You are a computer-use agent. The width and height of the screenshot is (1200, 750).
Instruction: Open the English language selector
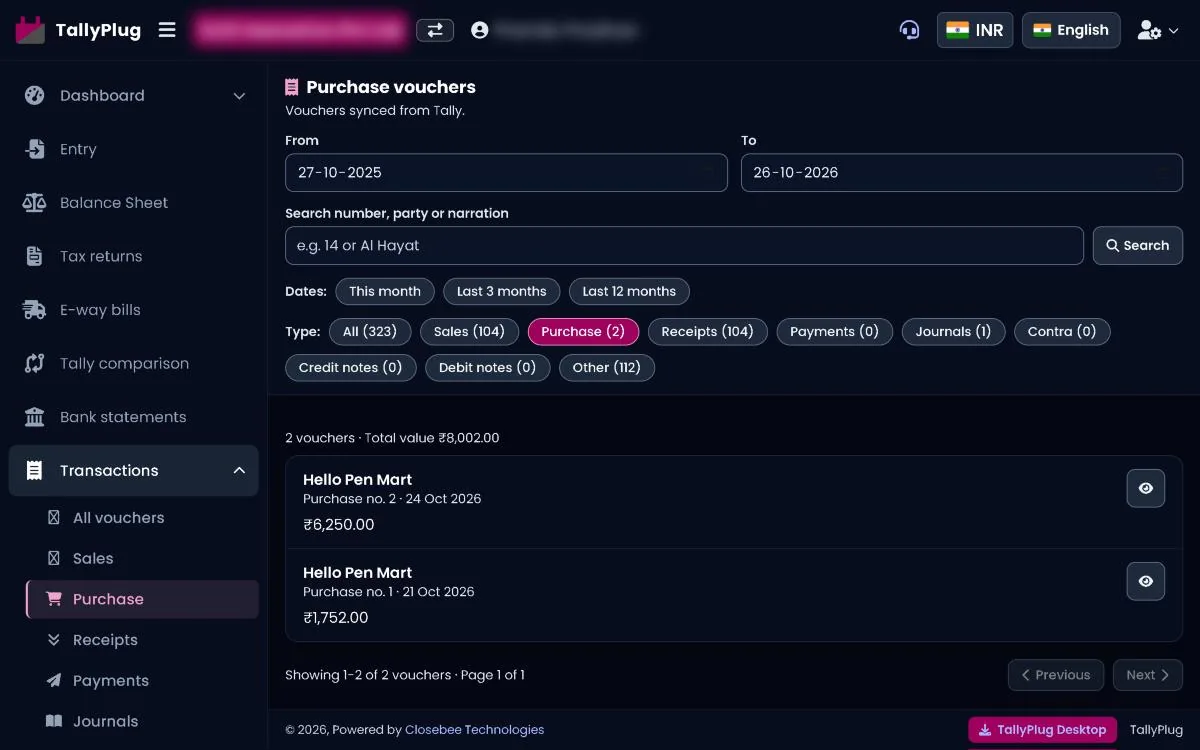coord(1071,30)
